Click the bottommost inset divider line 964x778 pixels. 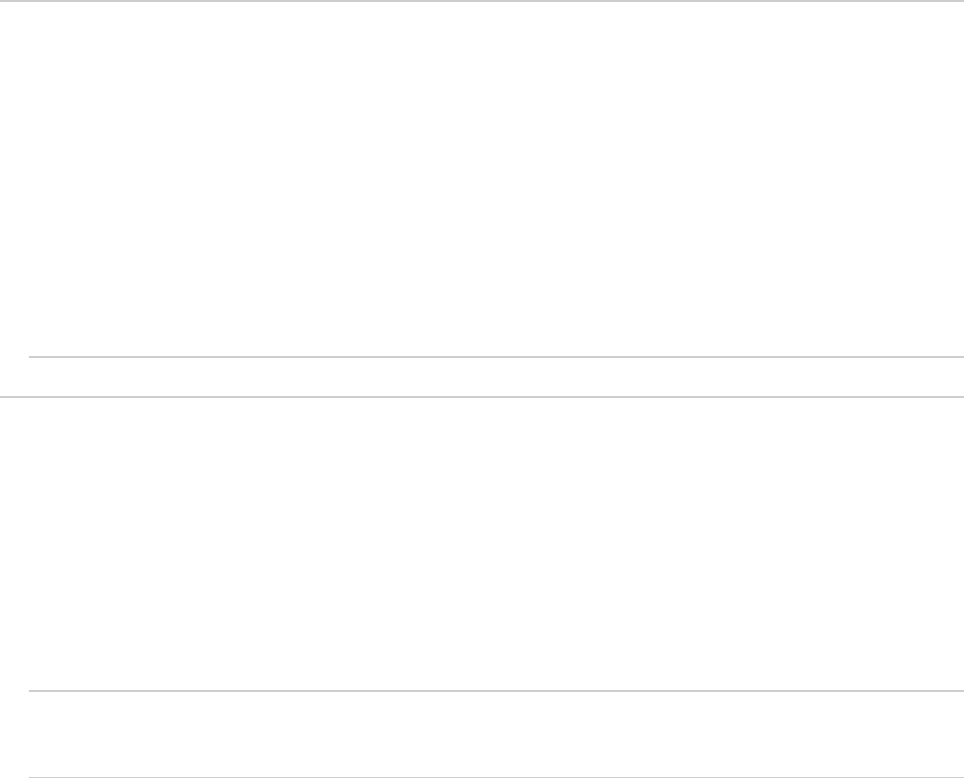pyautogui.click(x=496, y=776)
